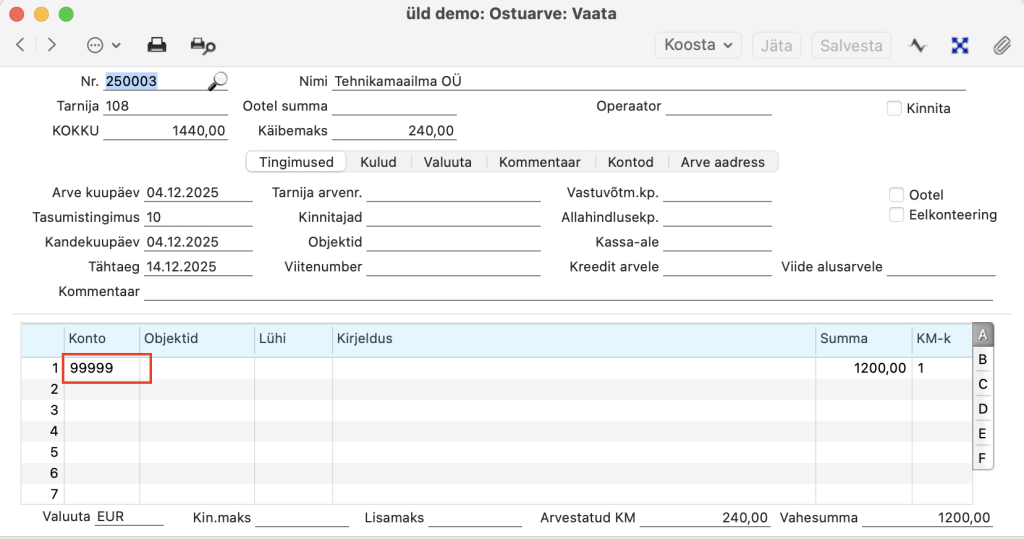Screen dimensions: 1024x539
Task: Open the blue link manager icon
Action: click(x=960, y=45)
